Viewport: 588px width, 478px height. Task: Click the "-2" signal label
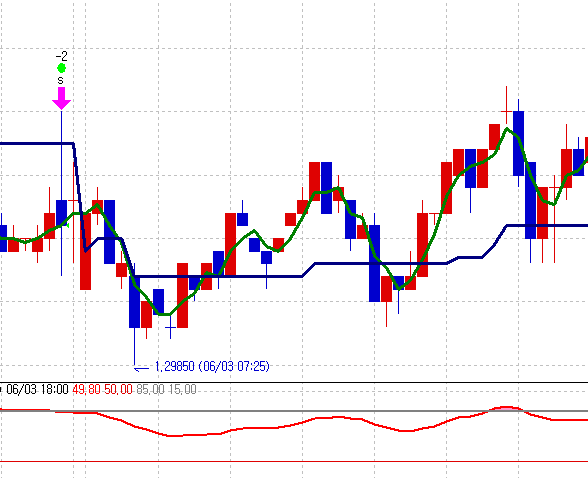pos(62,56)
